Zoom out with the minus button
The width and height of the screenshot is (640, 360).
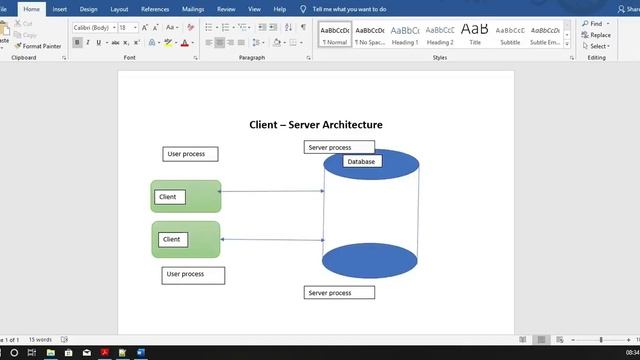[x=573, y=340]
